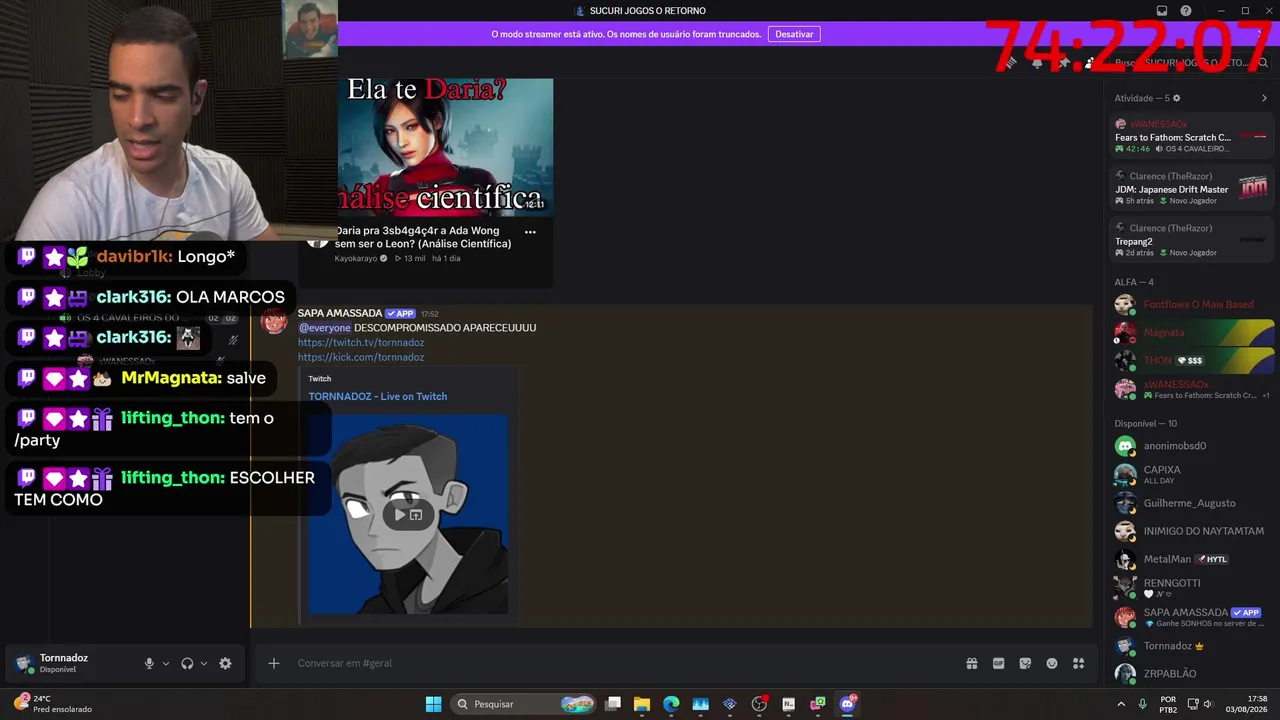The width and height of the screenshot is (1280, 720).
Task: Expand the headphone output options arrow
Action: tap(204, 663)
